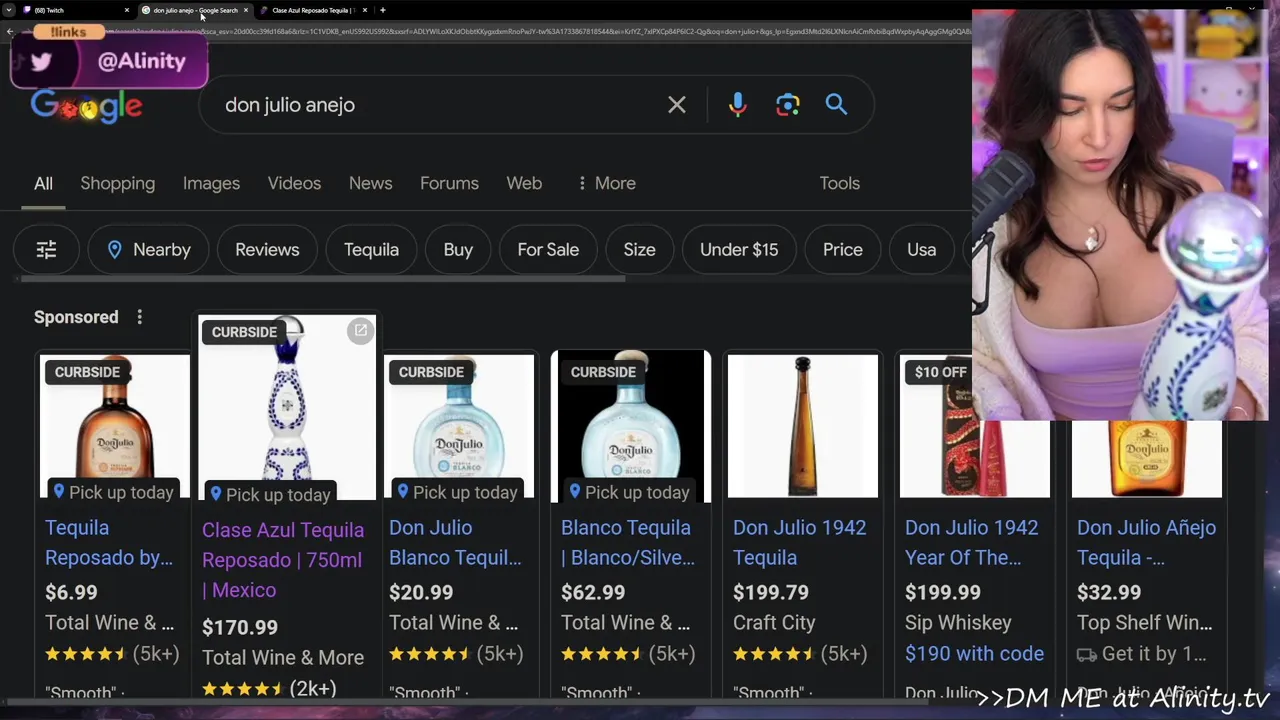
Task: Apply the Tequila filter chip
Action: pos(371,250)
